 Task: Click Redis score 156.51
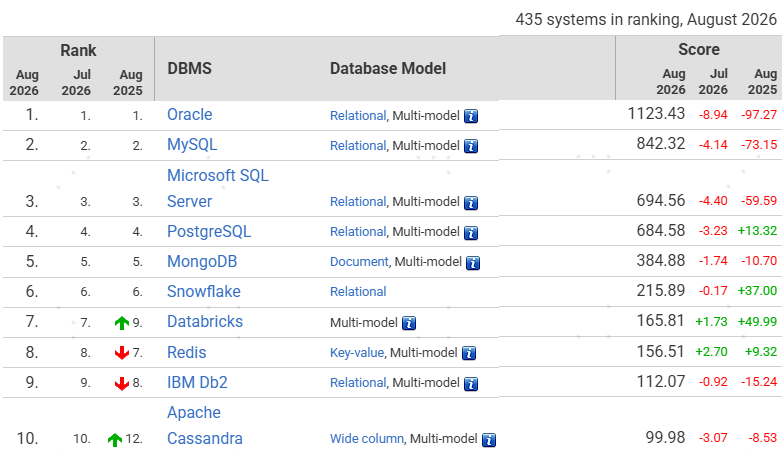(660, 352)
